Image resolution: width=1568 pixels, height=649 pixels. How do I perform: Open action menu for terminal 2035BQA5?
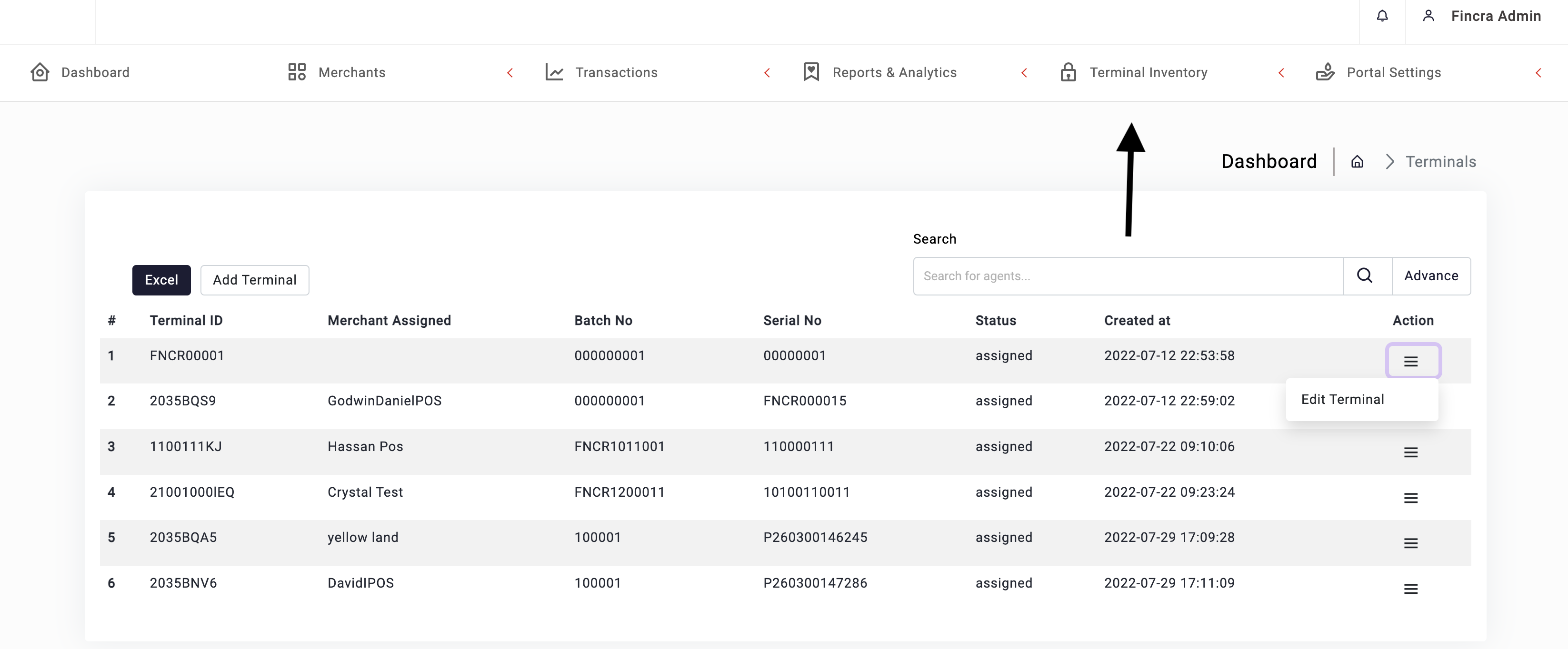1410,543
